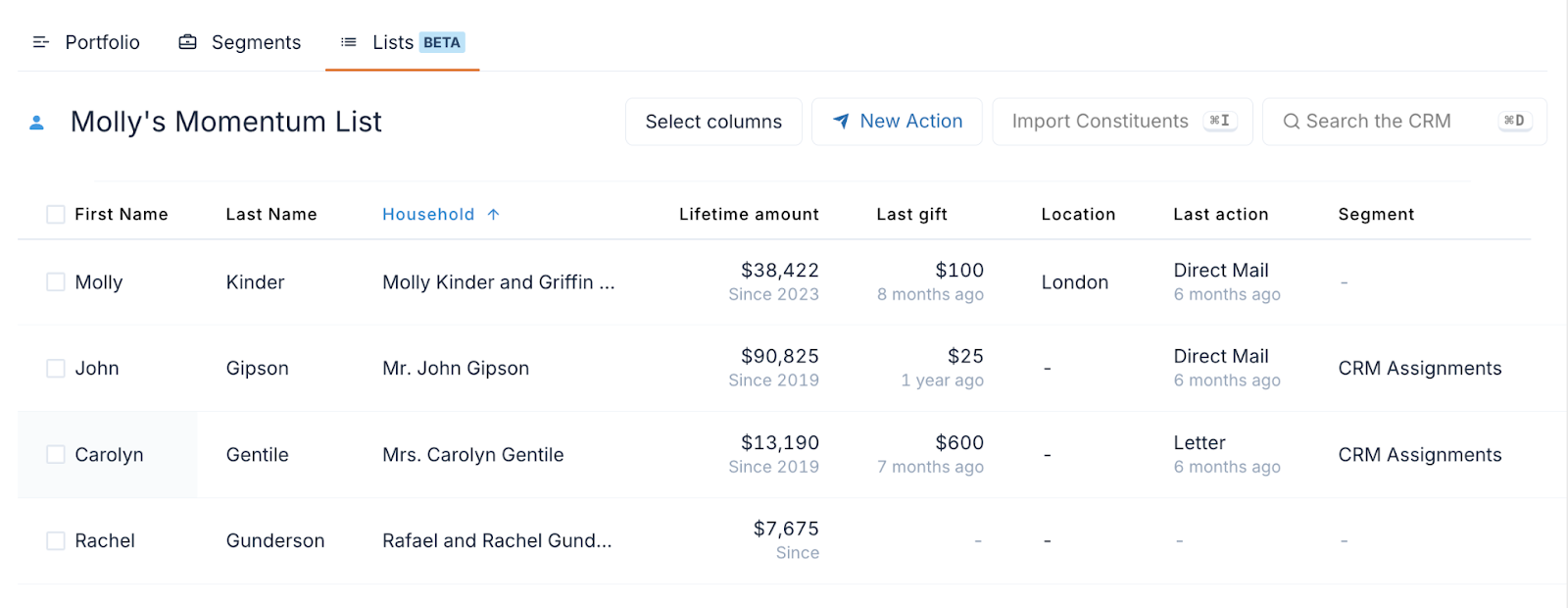This screenshot has width=1568, height=608.
Task: Click the Location column header
Action: coord(1078,214)
